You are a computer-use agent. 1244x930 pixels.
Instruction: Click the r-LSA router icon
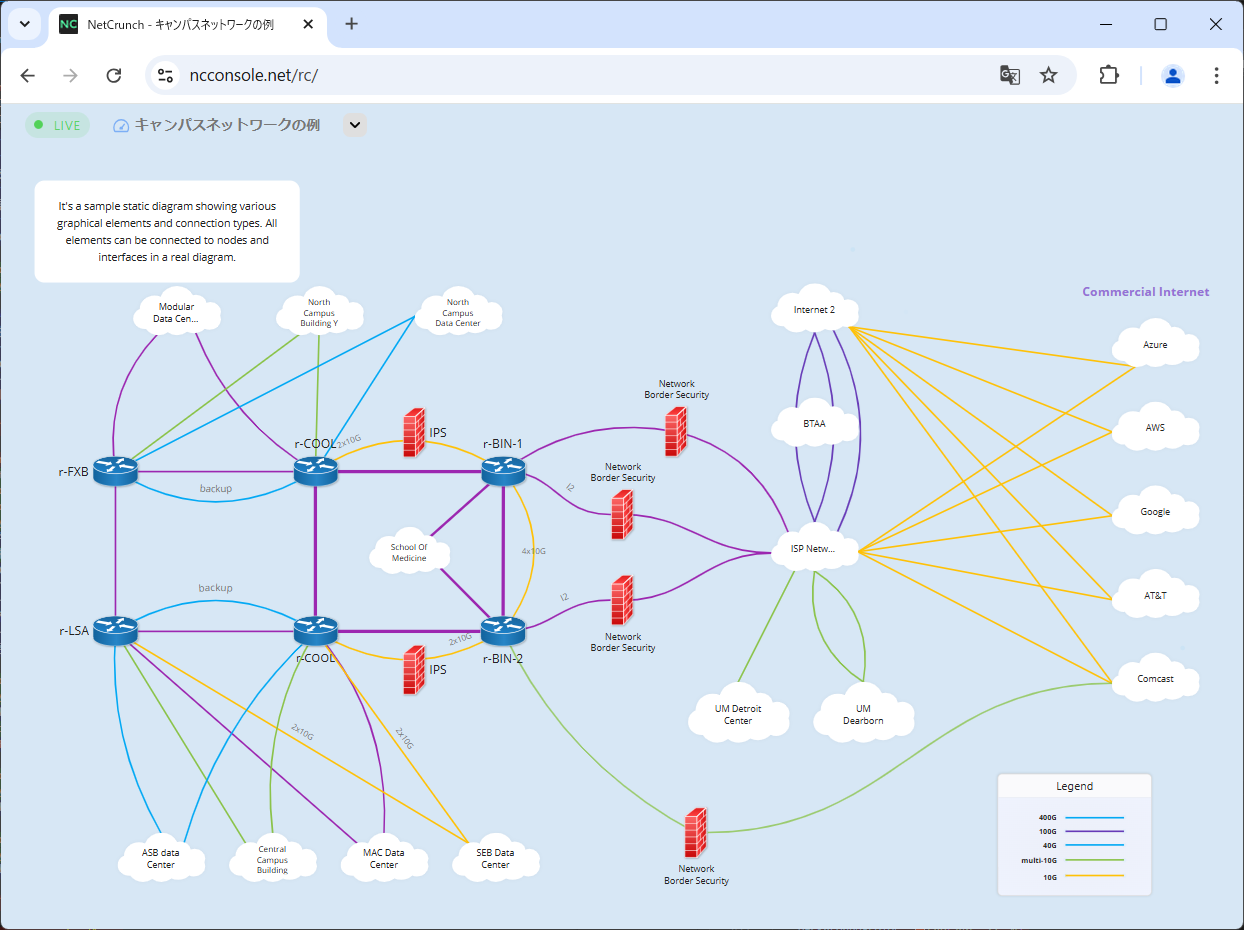(115, 631)
